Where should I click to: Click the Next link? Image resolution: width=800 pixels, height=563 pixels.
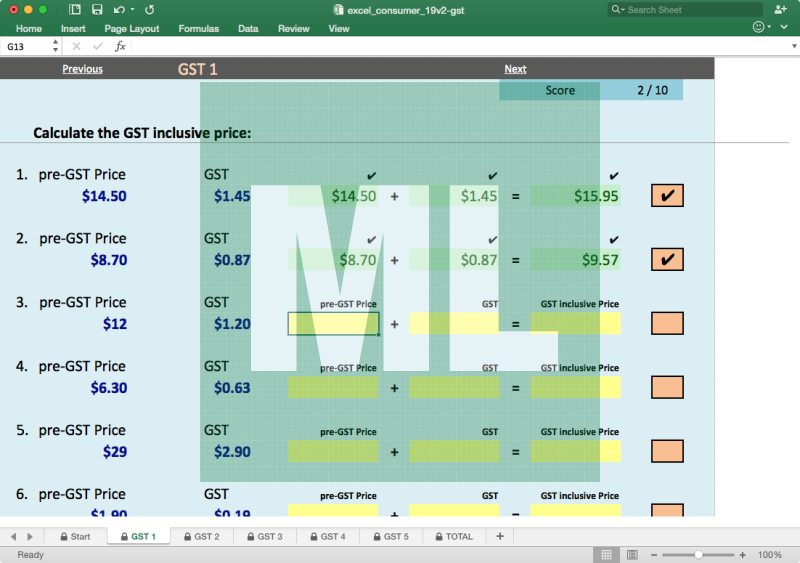click(515, 69)
